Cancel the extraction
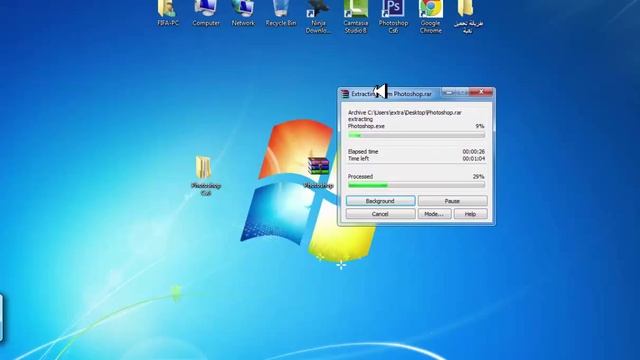 [380, 214]
